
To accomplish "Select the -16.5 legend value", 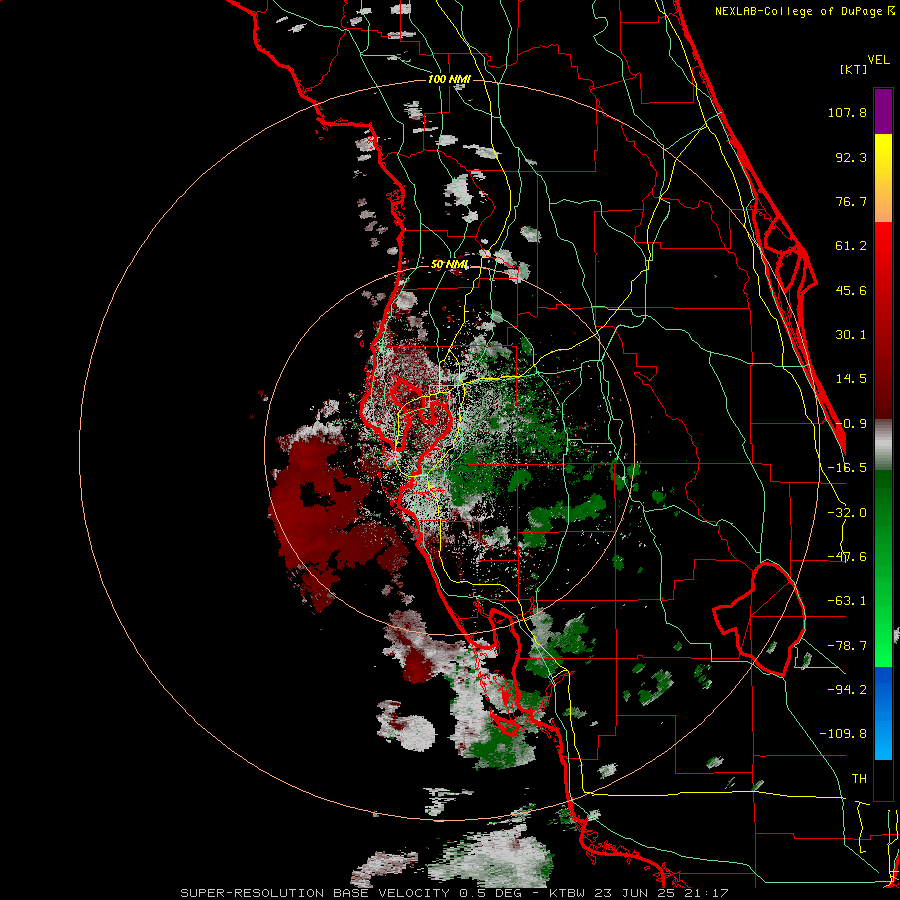I will (847, 468).
